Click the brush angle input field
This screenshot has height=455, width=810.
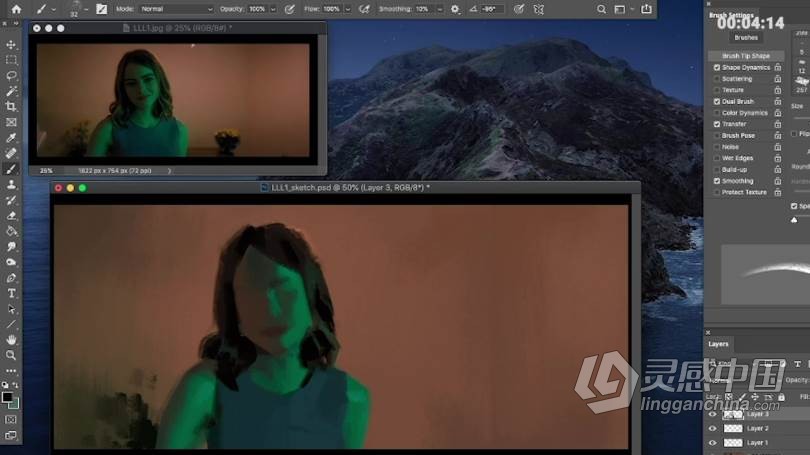[491, 9]
